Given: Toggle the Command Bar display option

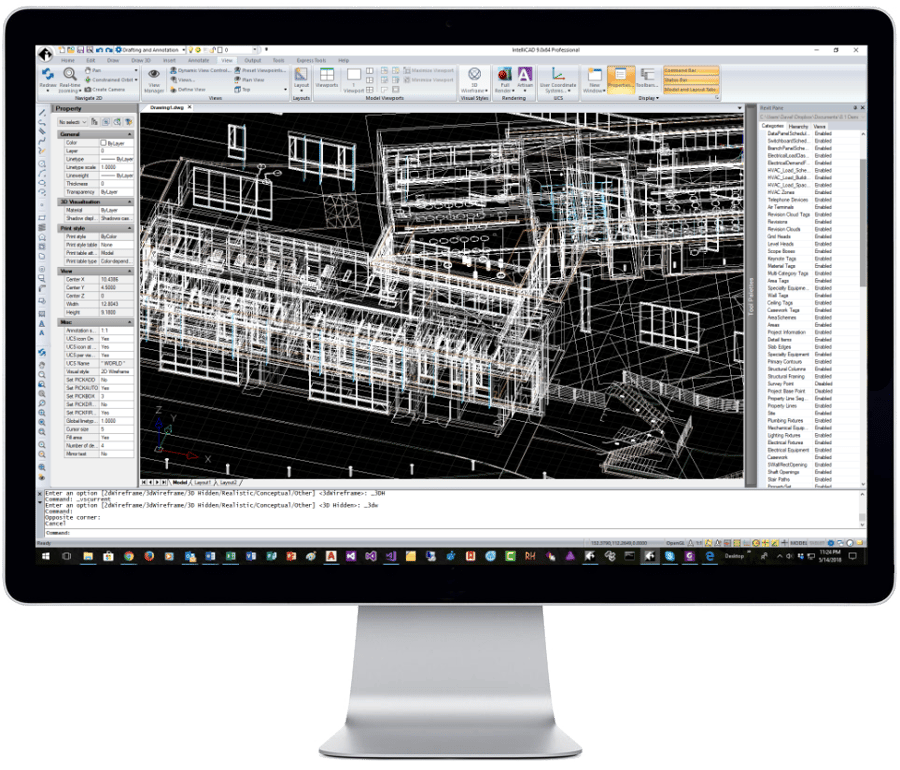Looking at the screenshot, I should pyautogui.click(x=691, y=70).
